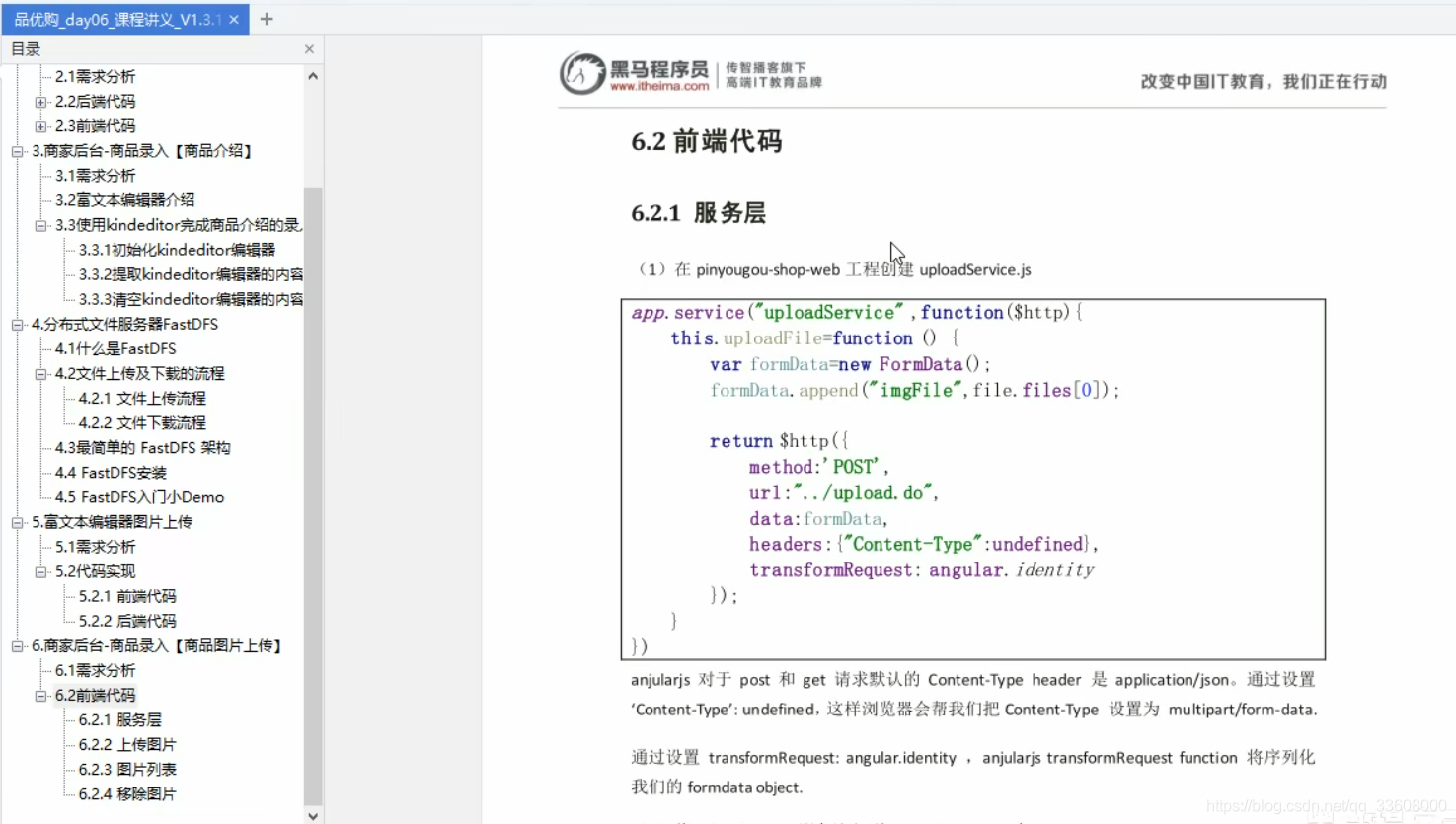Open outline entry 3.1需求分析
Viewport: 1456px width, 824px height.
click(x=95, y=175)
